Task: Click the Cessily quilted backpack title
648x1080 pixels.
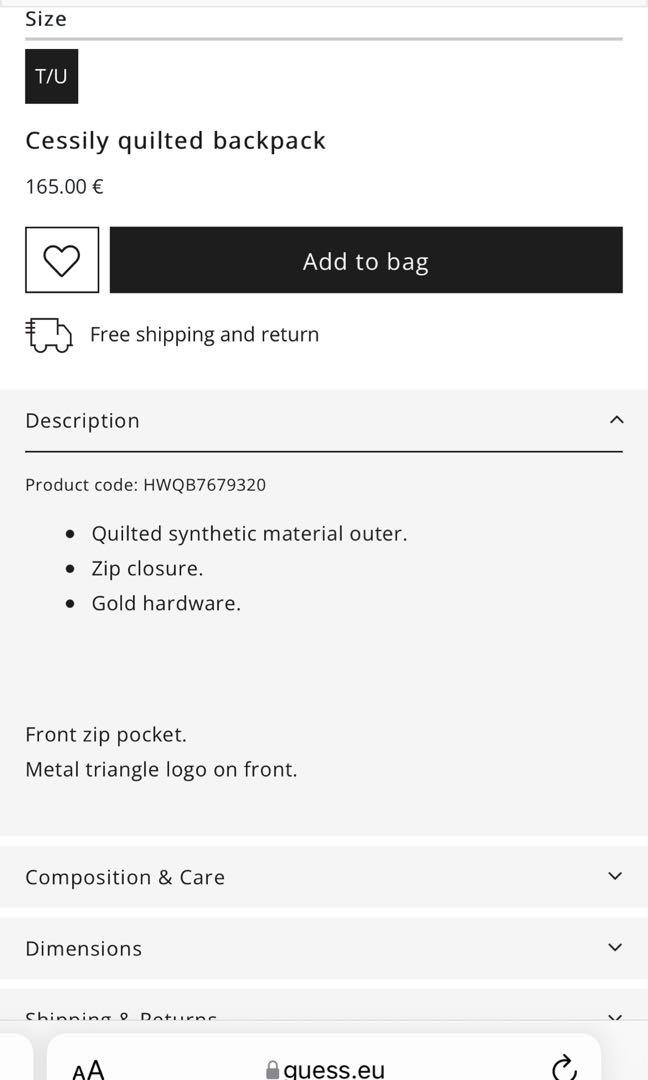Action: (x=176, y=141)
